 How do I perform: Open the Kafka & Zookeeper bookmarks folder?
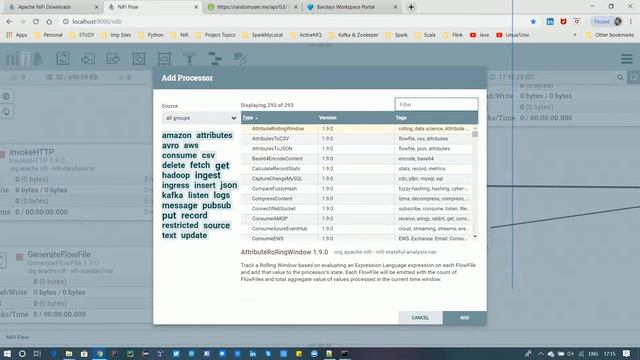click(353, 35)
